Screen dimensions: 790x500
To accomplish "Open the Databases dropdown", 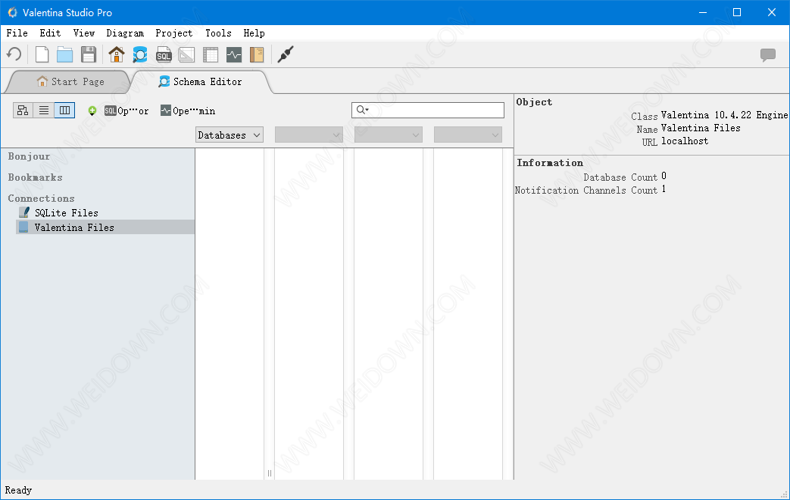I will (x=229, y=135).
